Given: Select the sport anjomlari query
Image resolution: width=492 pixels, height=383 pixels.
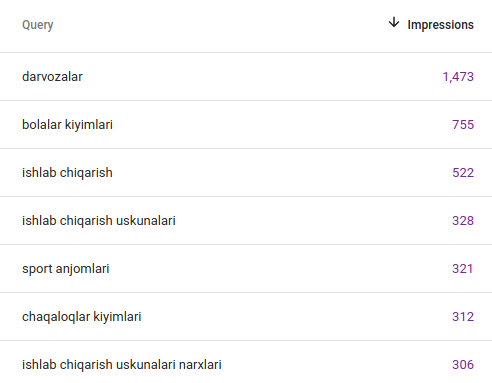Looking at the screenshot, I should click(66, 269).
